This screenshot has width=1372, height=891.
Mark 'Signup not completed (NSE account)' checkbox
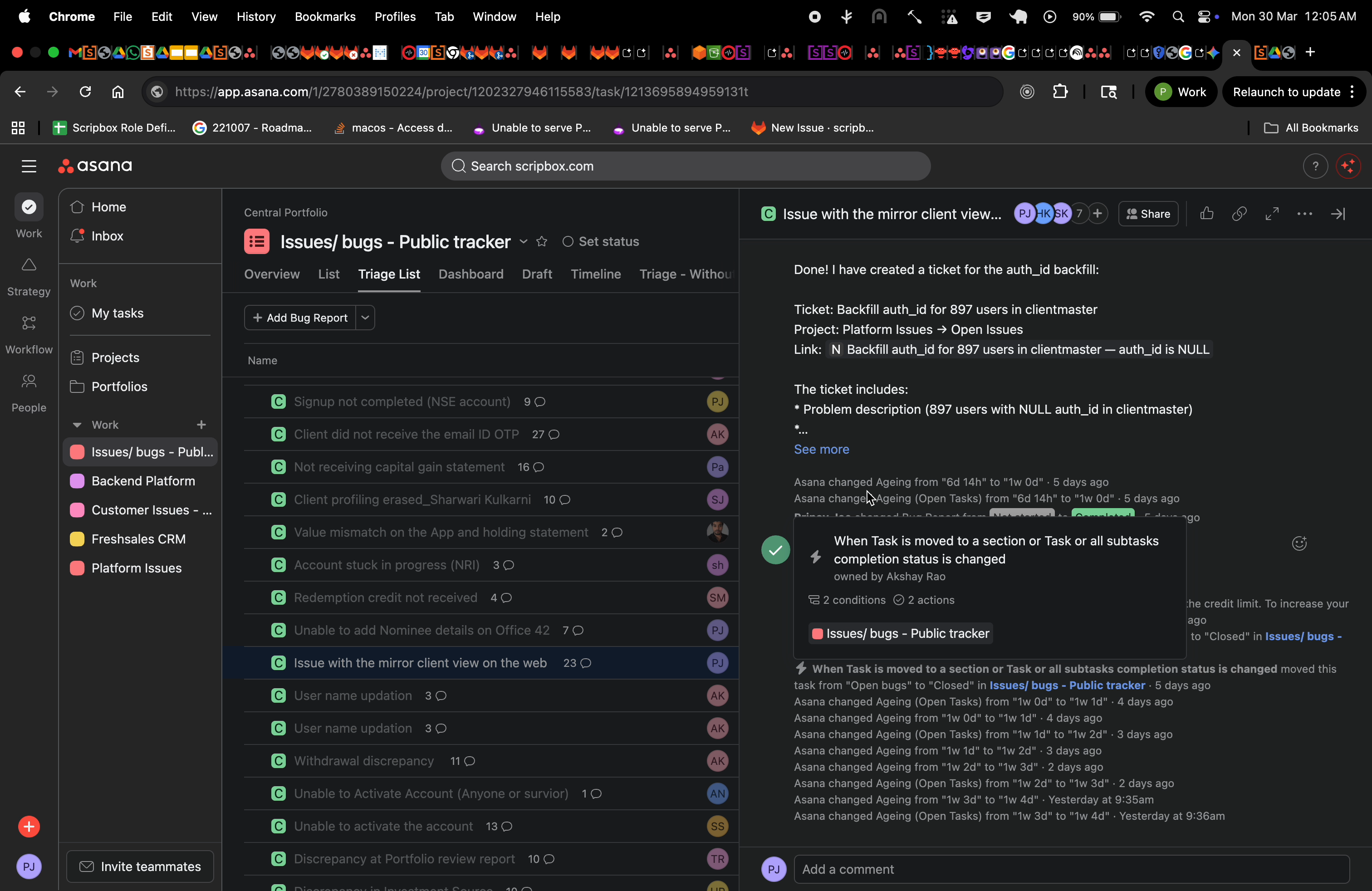point(279,401)
